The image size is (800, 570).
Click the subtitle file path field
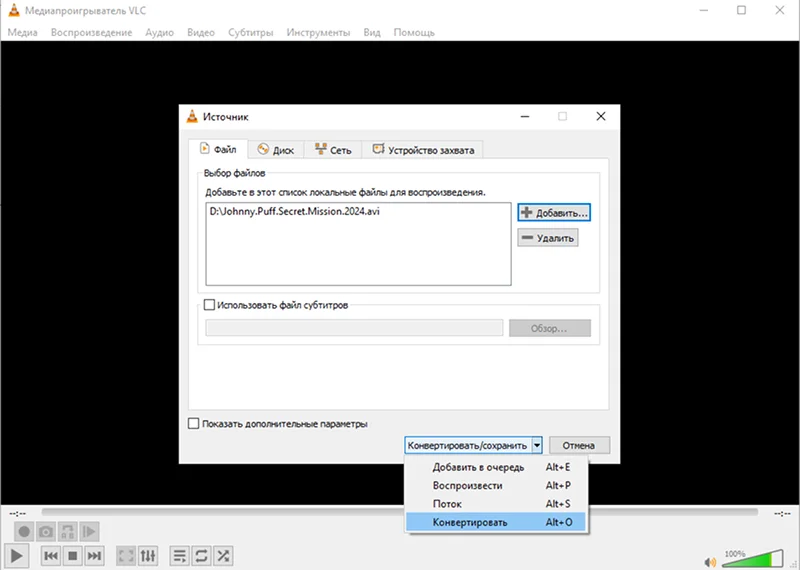tap(354, 328)
